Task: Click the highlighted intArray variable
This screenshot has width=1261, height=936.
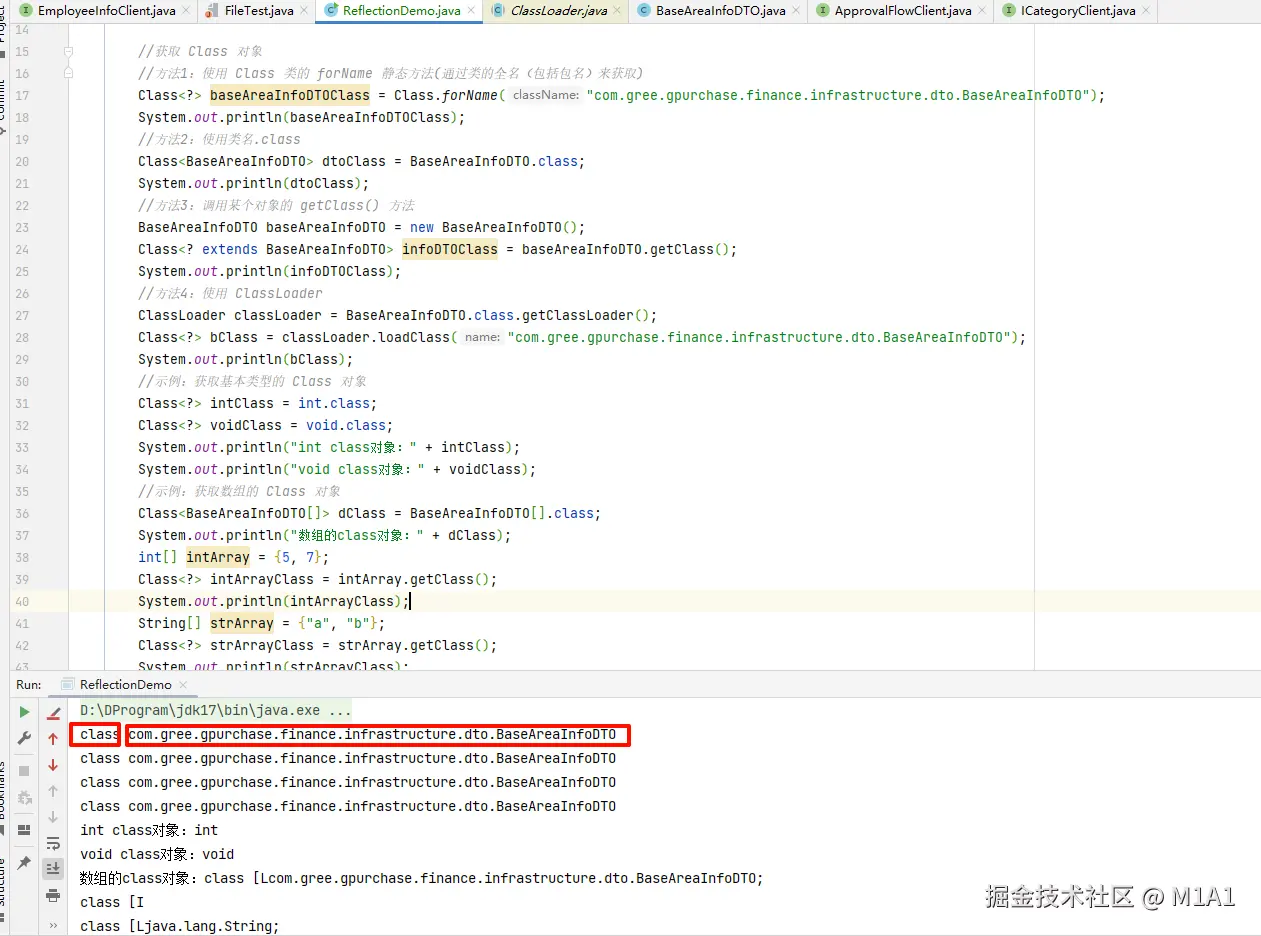Action: pyautogui.click(x=218, y=558)
